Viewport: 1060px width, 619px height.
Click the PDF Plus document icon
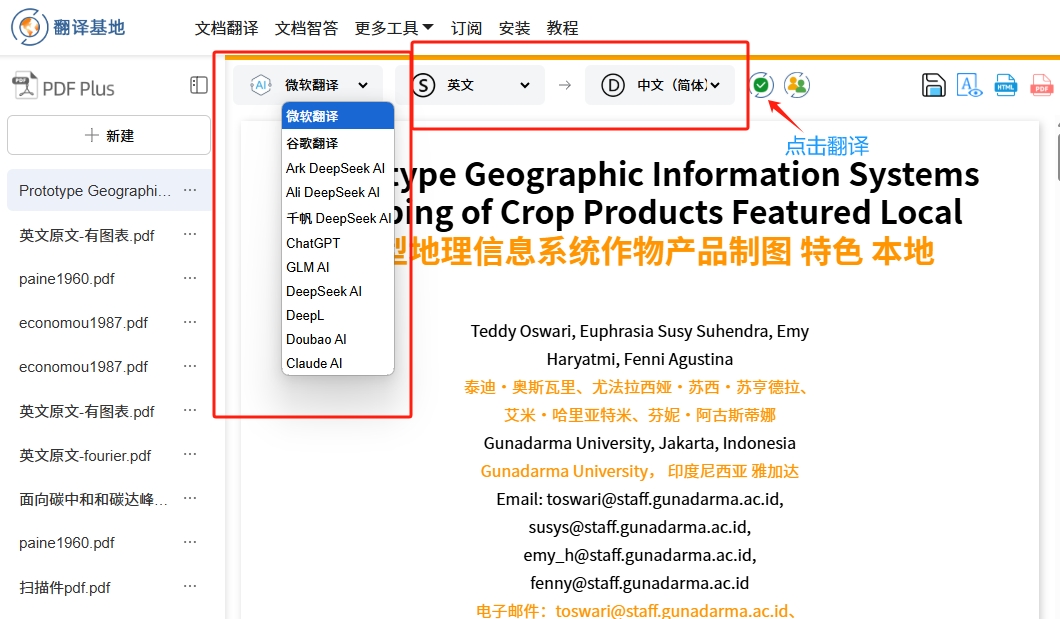(24, 86)
